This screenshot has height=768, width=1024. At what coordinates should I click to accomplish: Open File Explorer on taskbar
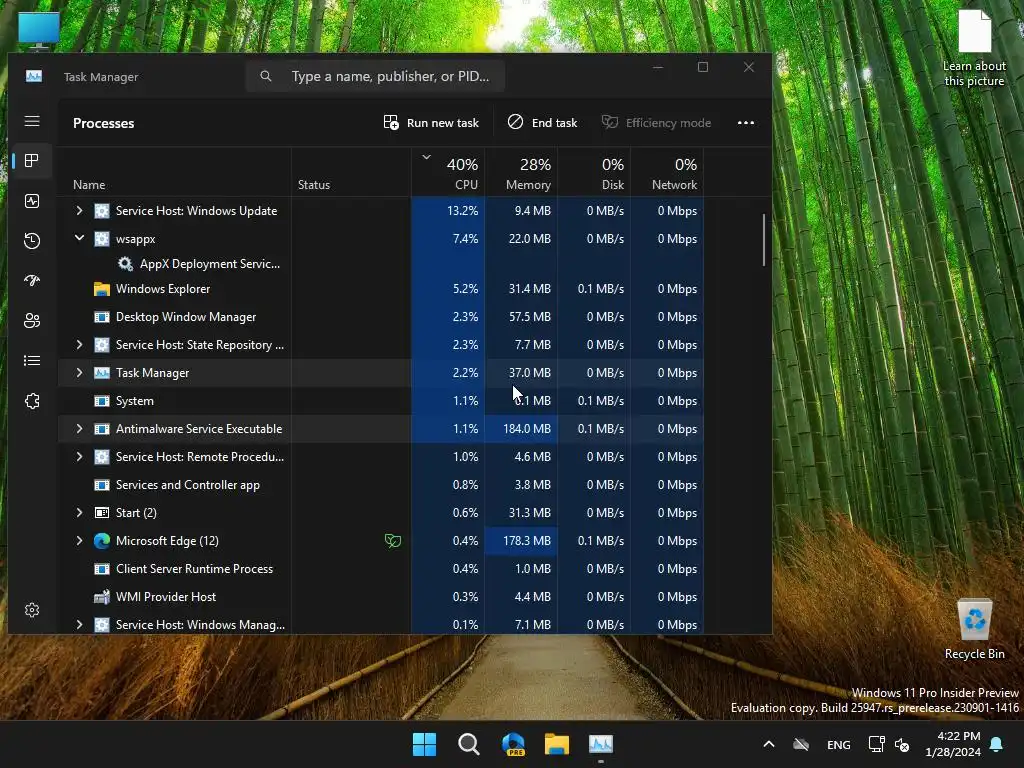557,744
